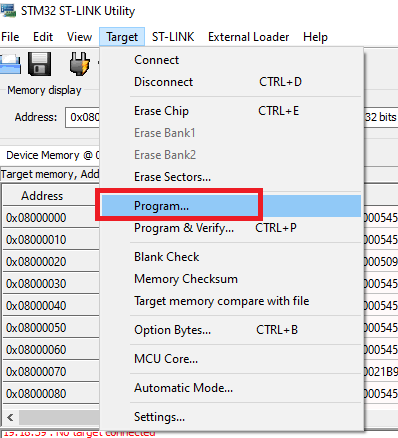The height and width of the screenshot is (438, 398).
Task: Select address row 0x08000050
Action: click(x=51, y=328)
